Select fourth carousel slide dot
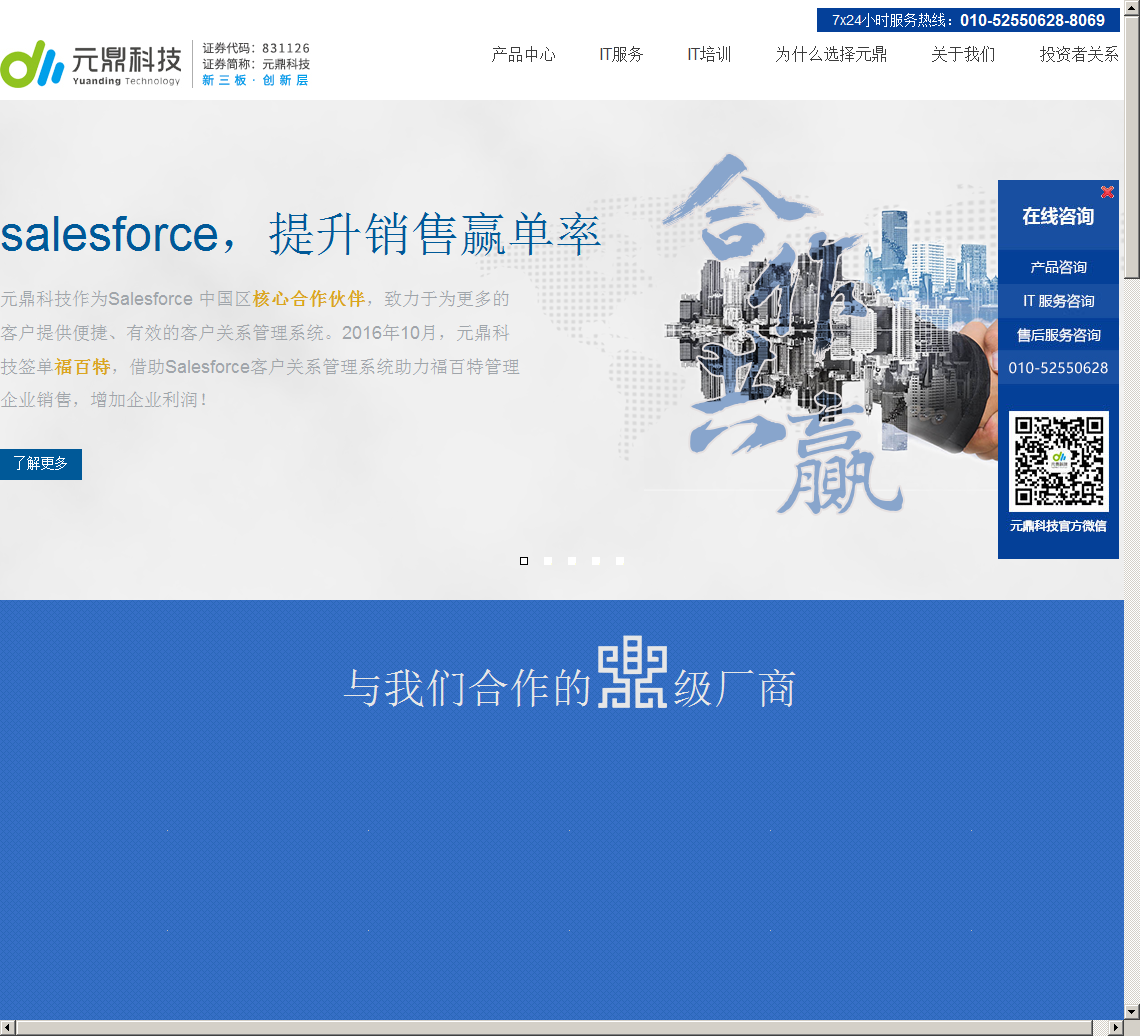Image resolution: width=1140 pixels, height=1036 pixels. pos(595,561)
